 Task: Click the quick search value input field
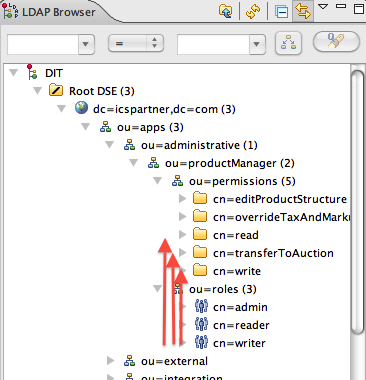click(214, 44)
